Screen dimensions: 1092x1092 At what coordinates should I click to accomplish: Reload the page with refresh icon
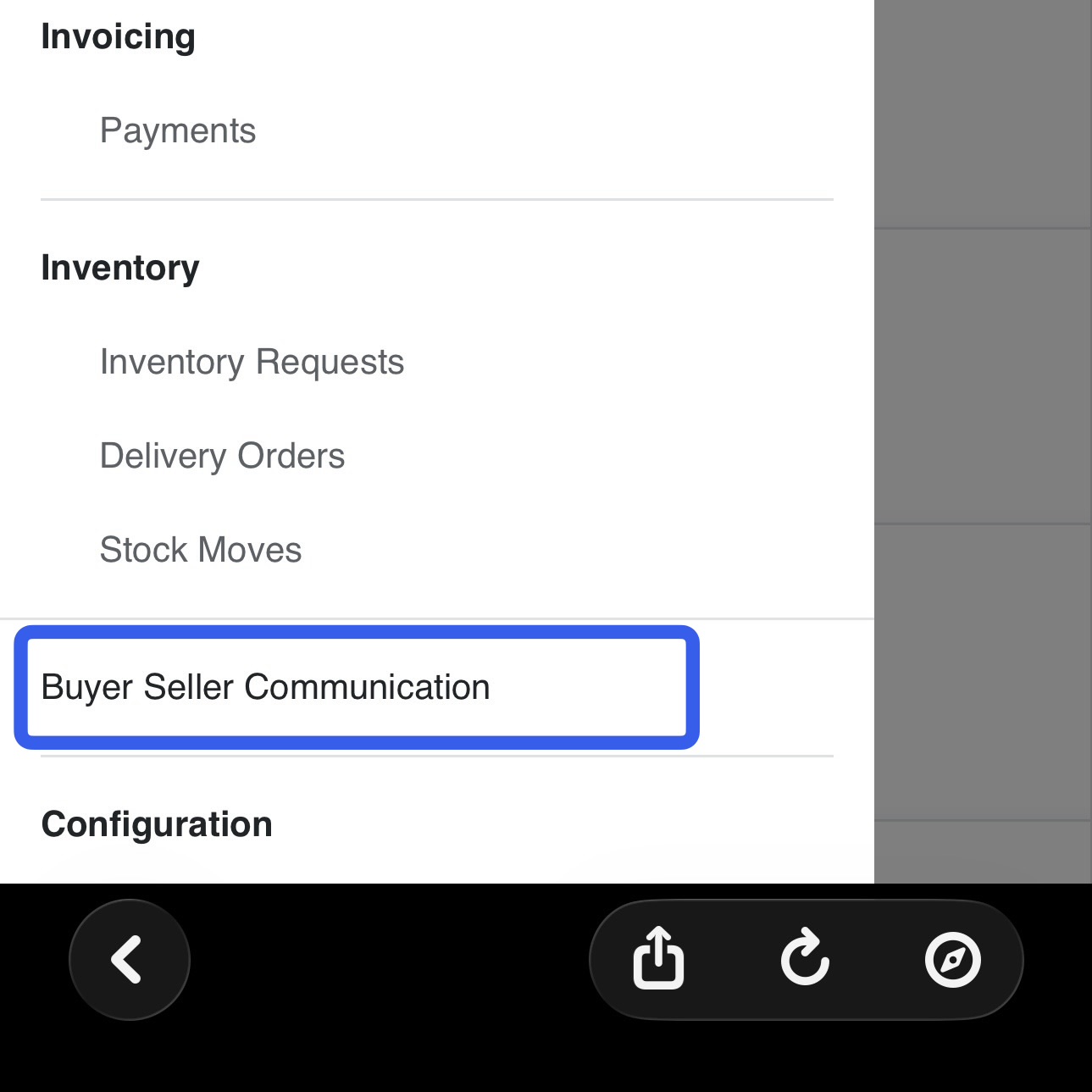point(805,959)
